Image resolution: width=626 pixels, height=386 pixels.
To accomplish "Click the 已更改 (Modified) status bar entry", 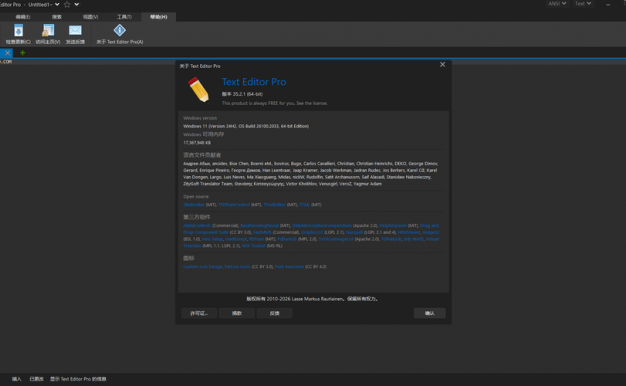I will [36, 379].
